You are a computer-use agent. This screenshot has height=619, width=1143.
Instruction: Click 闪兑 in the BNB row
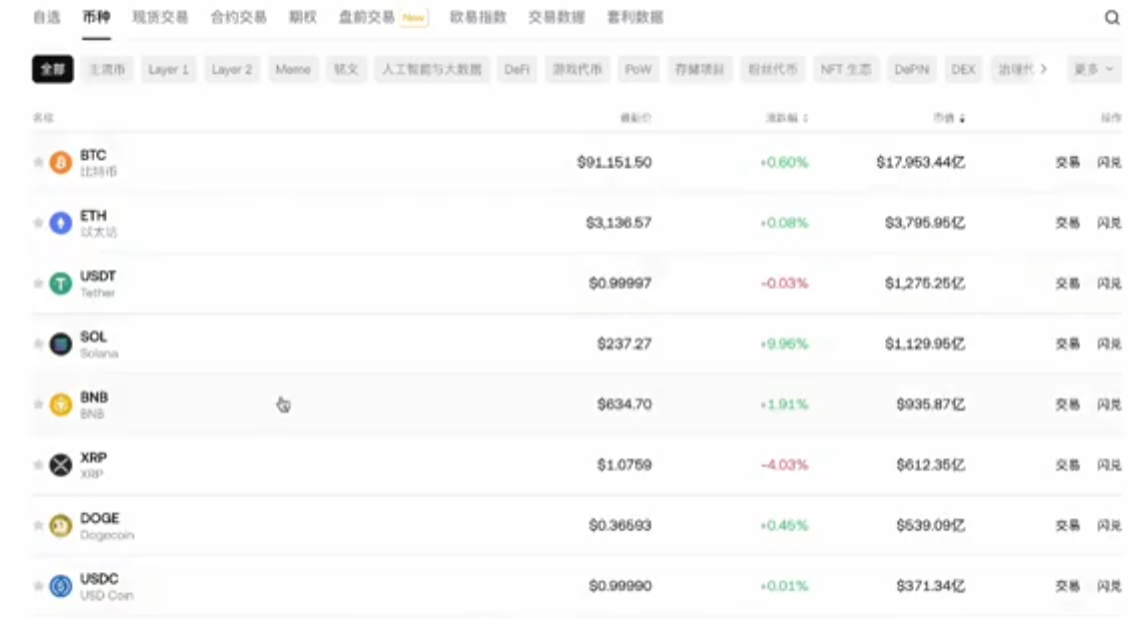(1109, 404)
